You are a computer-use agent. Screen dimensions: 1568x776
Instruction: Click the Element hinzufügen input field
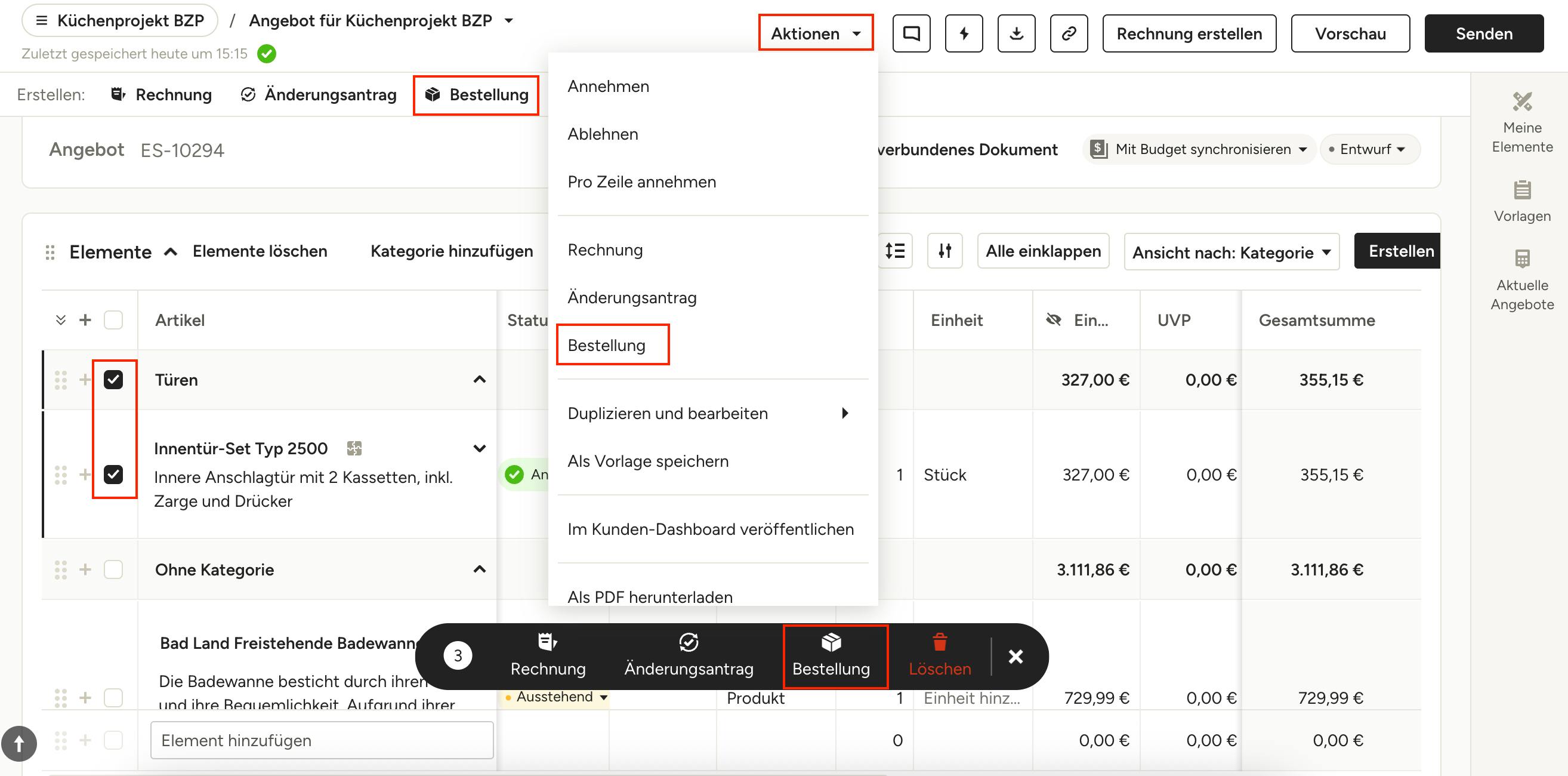322,740
